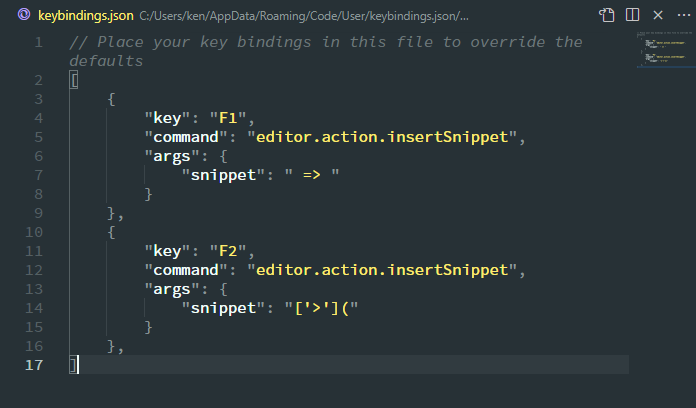696x408 pixels.
Task: Place cursor on the "F2" key value
Action: [x=228, y=251]
